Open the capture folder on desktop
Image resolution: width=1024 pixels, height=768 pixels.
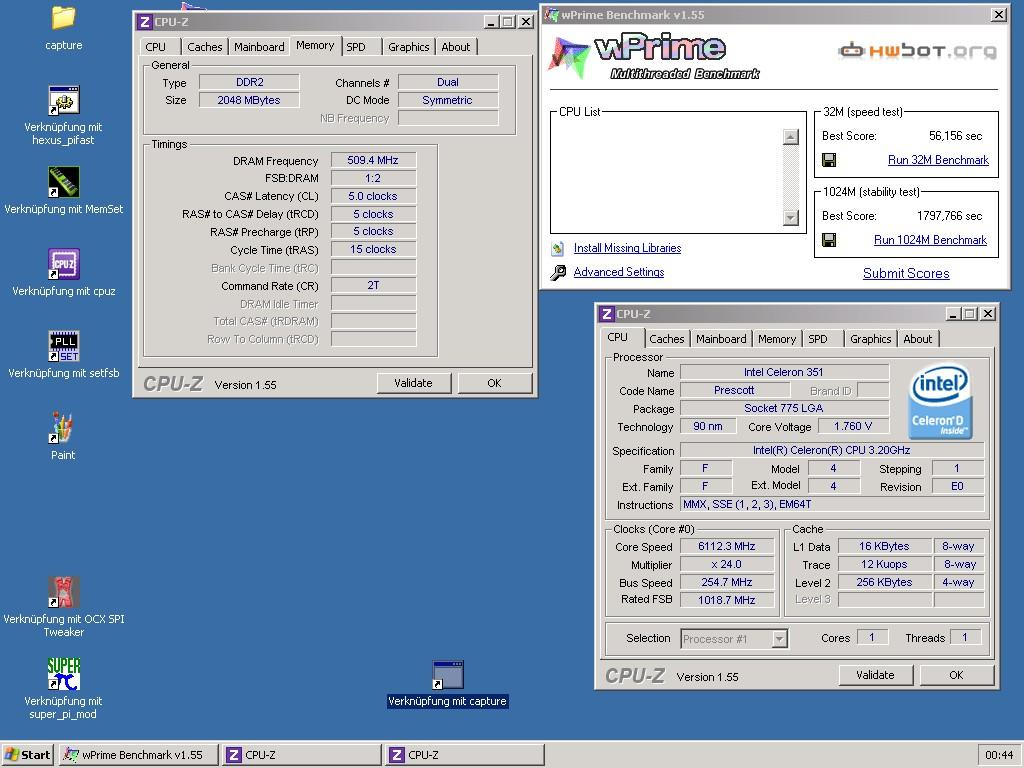(63, 18)
